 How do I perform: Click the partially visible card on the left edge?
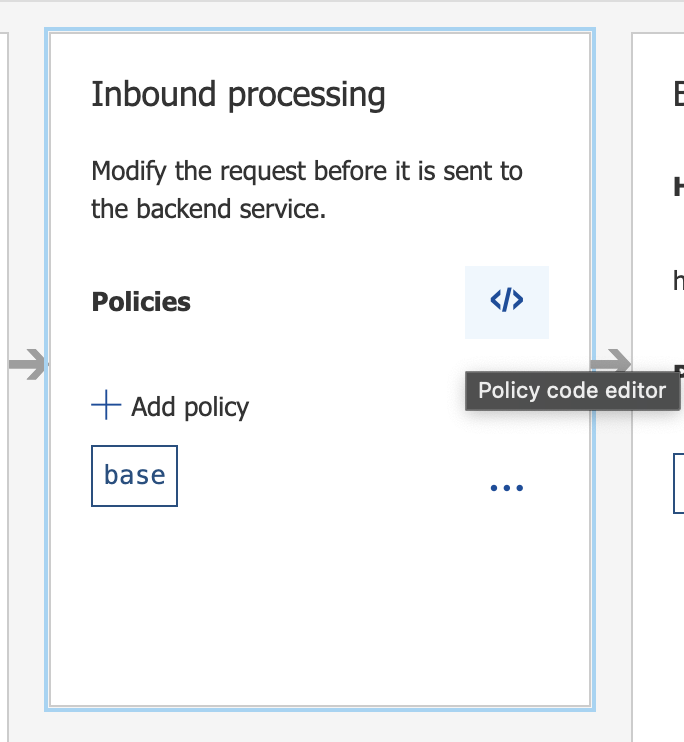[4, 500]
